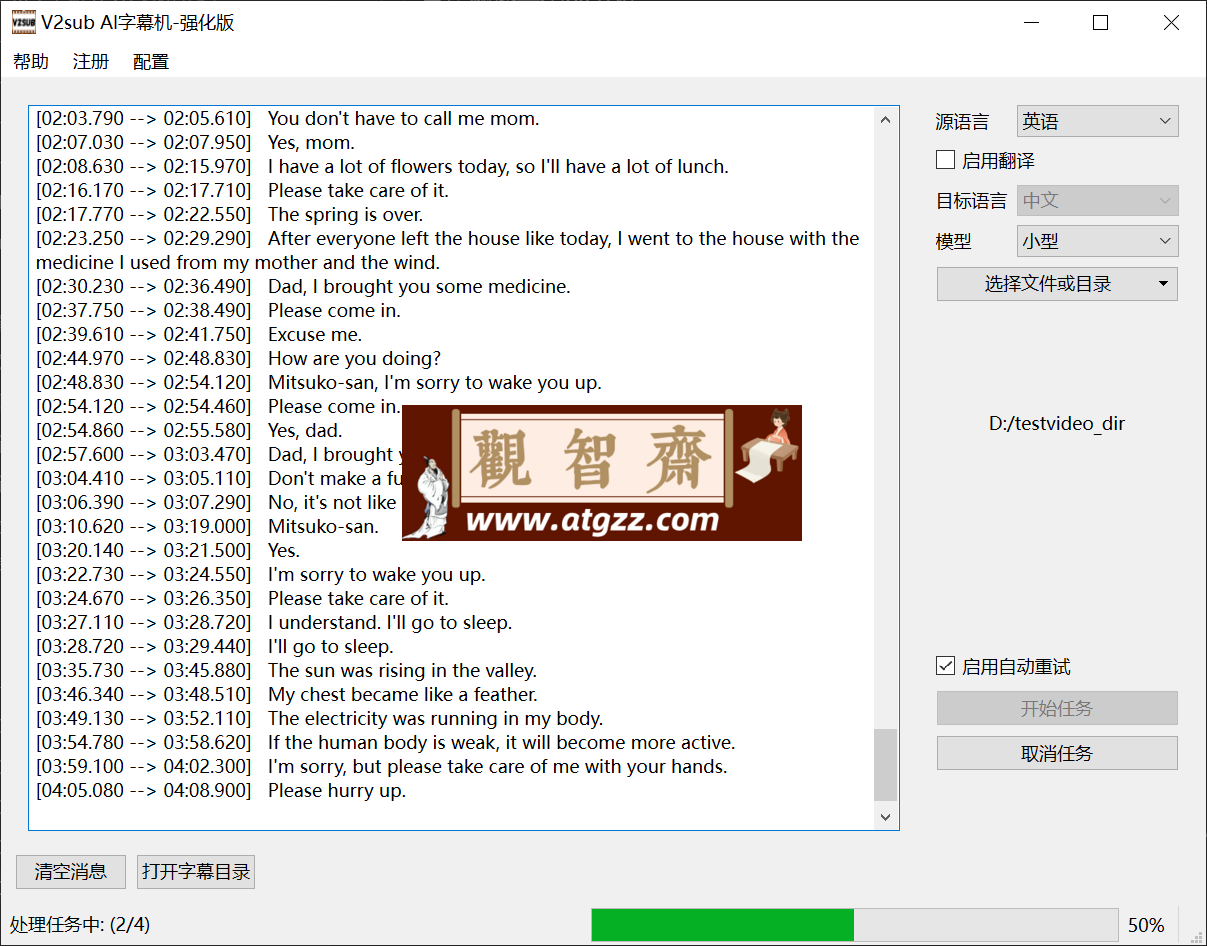Screen dimensions: 1207x946
Task: Click the line 'How are you doing?'
Action: (x=354, y=358)
